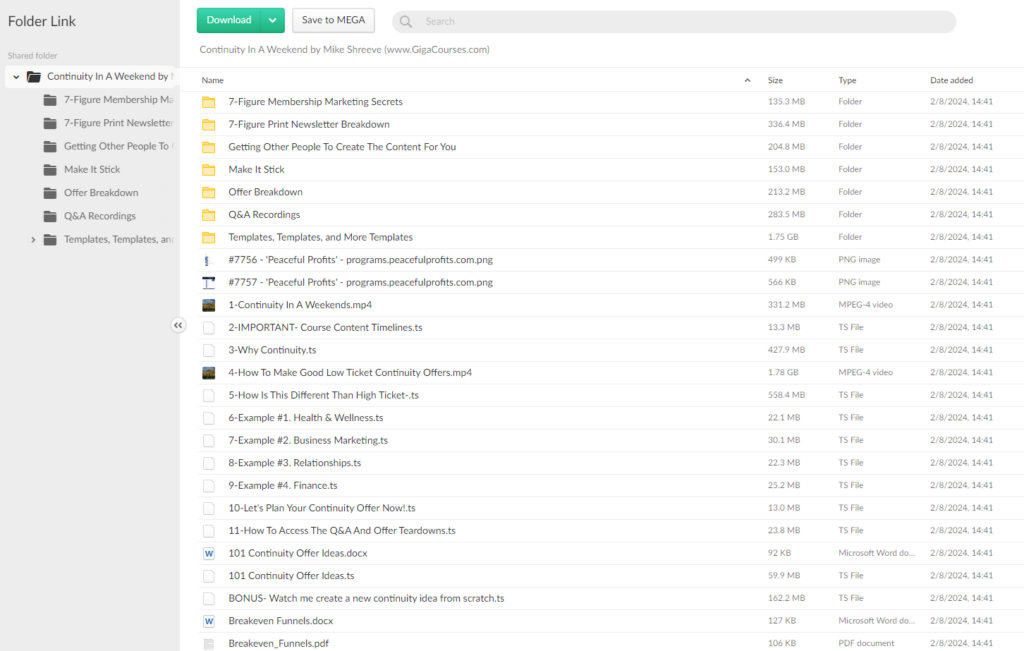Focus the Search input field
The height and width of the screenshot is (651, 1024).
tap(680, 21)
